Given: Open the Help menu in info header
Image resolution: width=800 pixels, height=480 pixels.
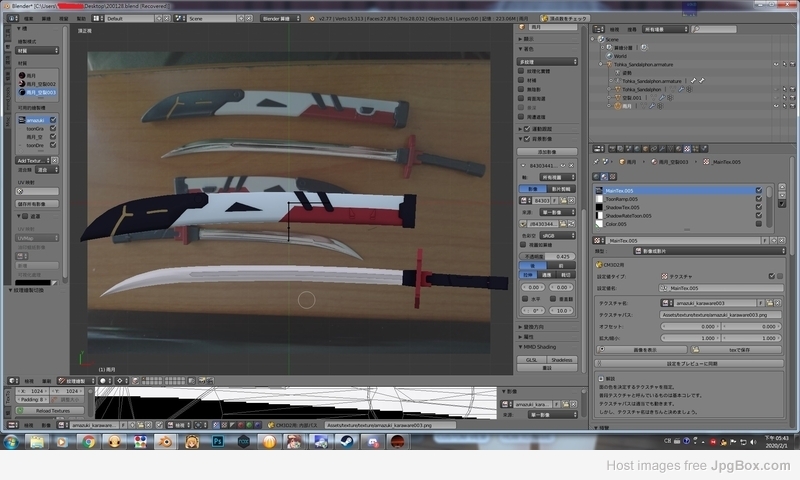Looking at the screenshot, I should (x=81, y=18).
